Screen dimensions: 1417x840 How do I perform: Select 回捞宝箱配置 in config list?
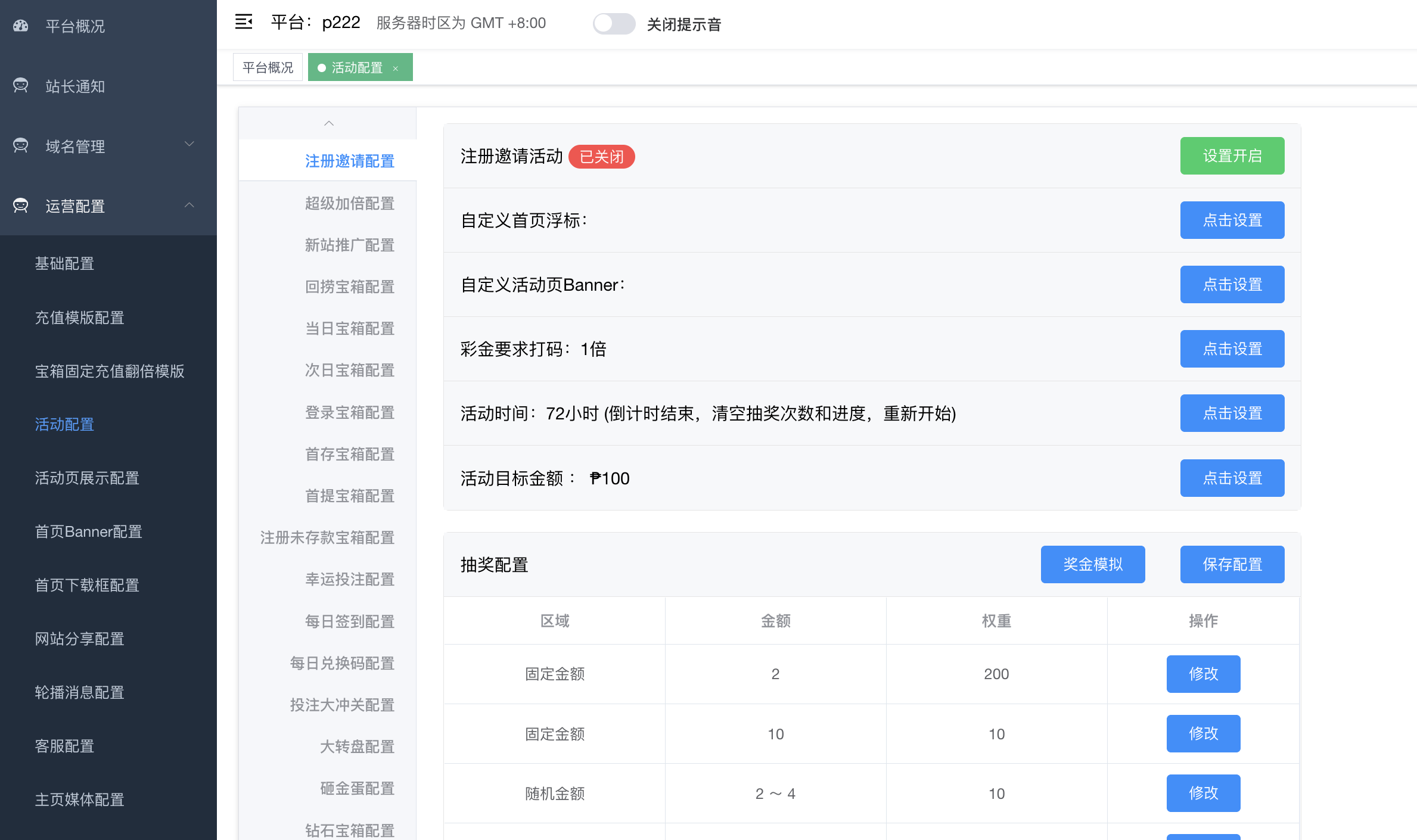pos(350,287)
